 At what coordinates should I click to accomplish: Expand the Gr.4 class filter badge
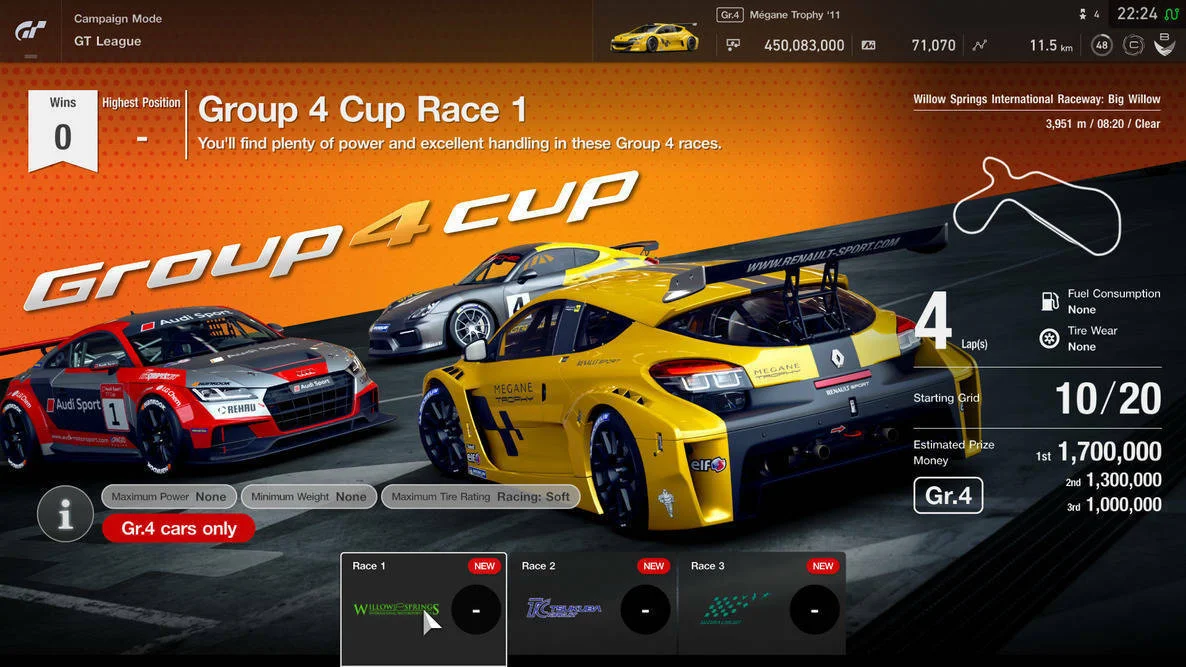coord(947,494)
